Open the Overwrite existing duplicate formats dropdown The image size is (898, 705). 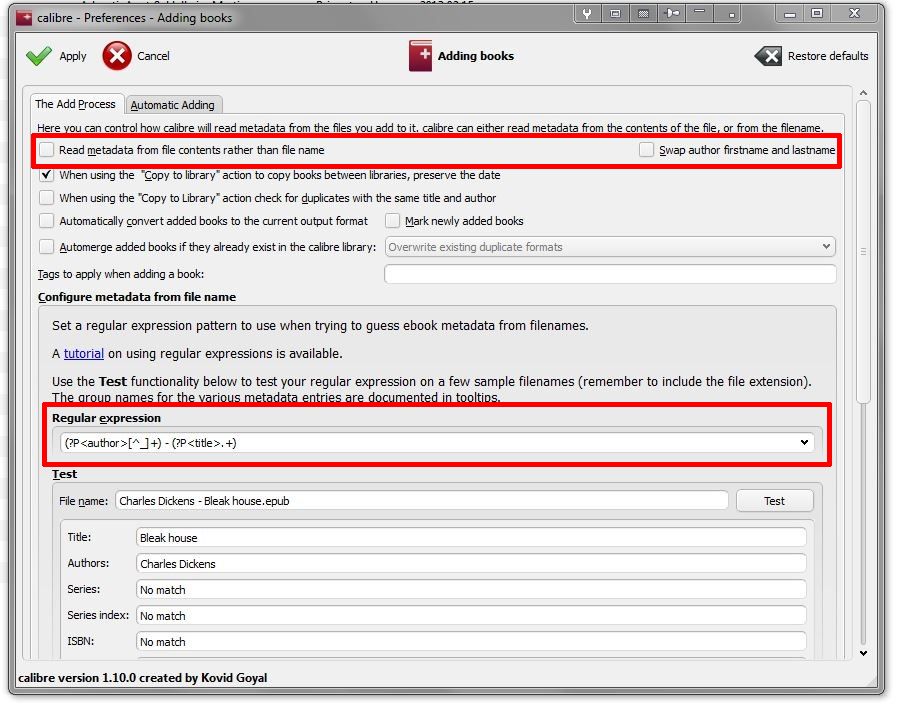[x=610, y=247]
